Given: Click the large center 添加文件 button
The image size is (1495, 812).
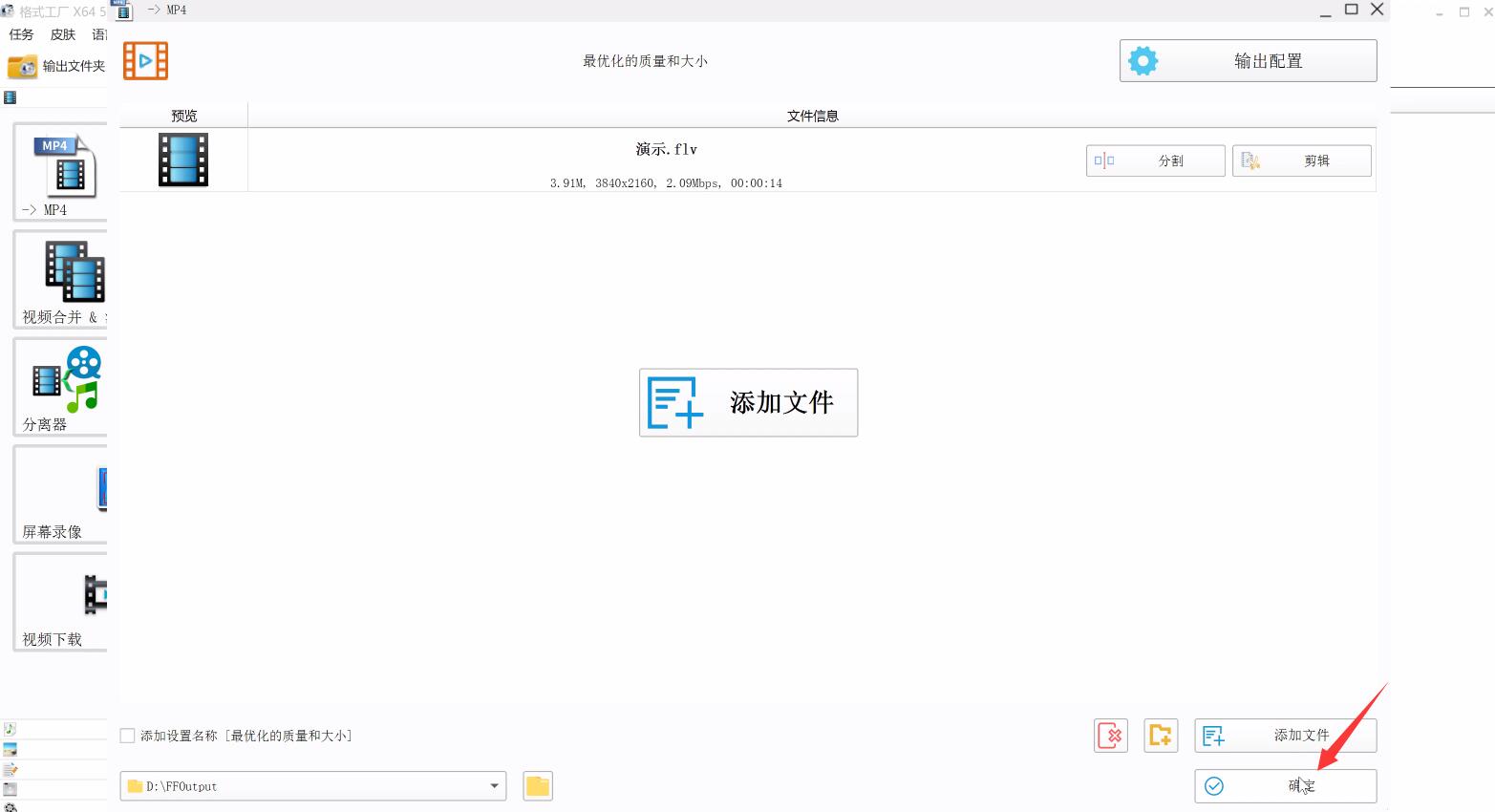Looking at the screenshot, I should tap(748, 402).
